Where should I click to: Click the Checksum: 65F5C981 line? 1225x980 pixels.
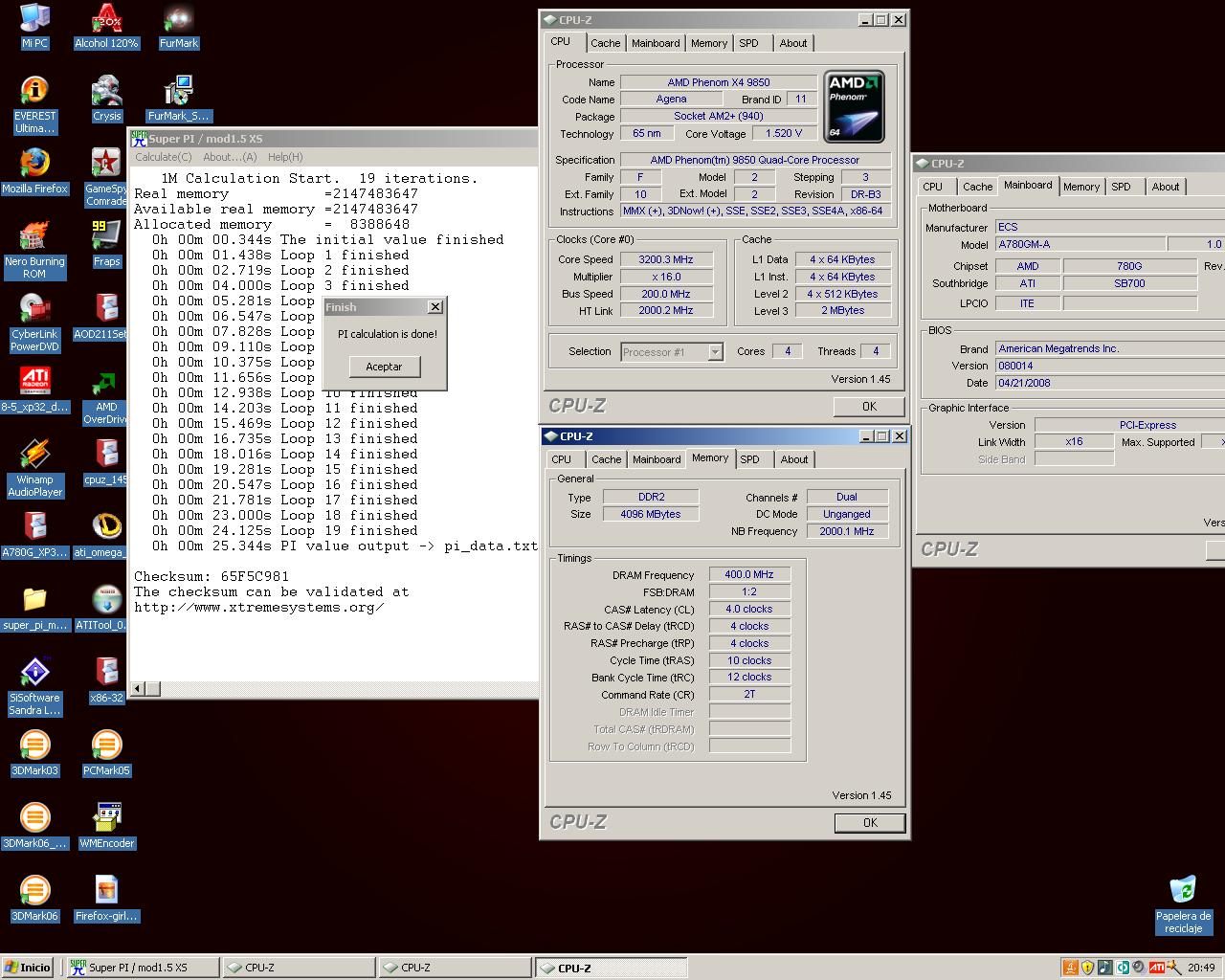212,576
